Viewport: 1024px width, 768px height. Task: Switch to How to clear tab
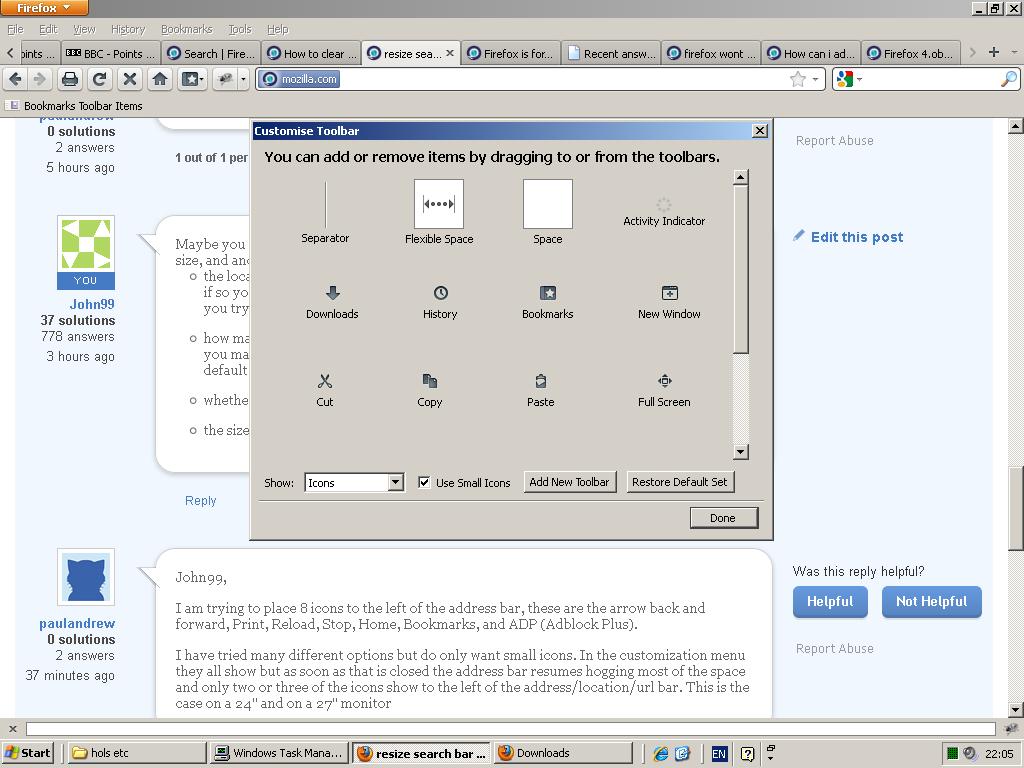click(312, 54)
